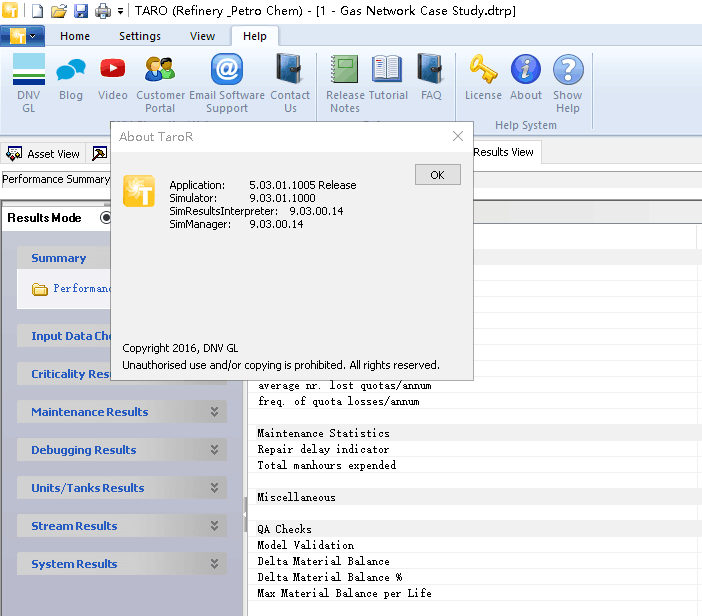Image resolution: width=702 pixels, height=616 pixels.
Task: Click the Performance Summary title field
Action: tap(56, 179)
